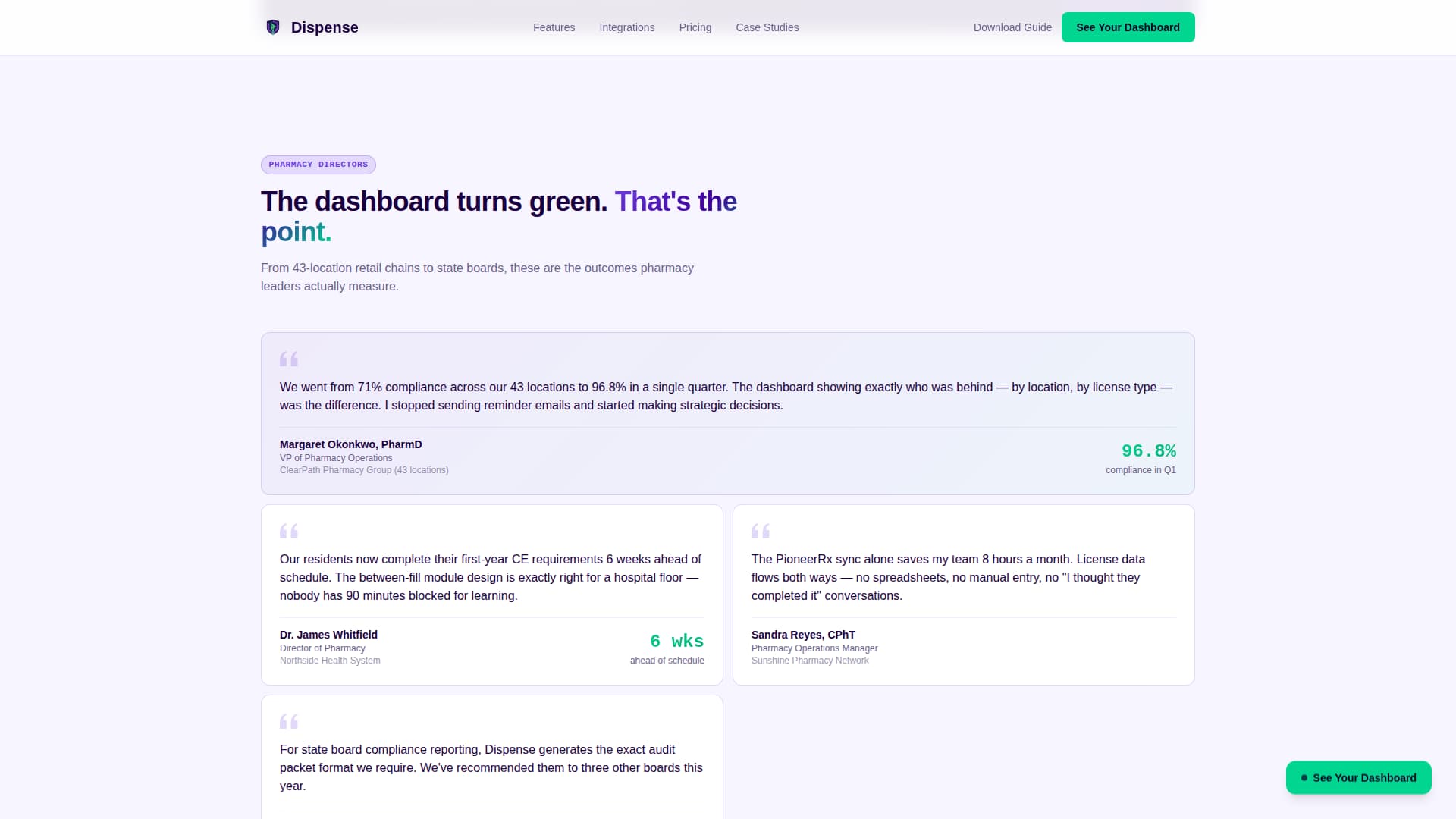Click Sunshine Pharmacy Network text
Viewport: 1456px width, 819px height.
point(810,661)
